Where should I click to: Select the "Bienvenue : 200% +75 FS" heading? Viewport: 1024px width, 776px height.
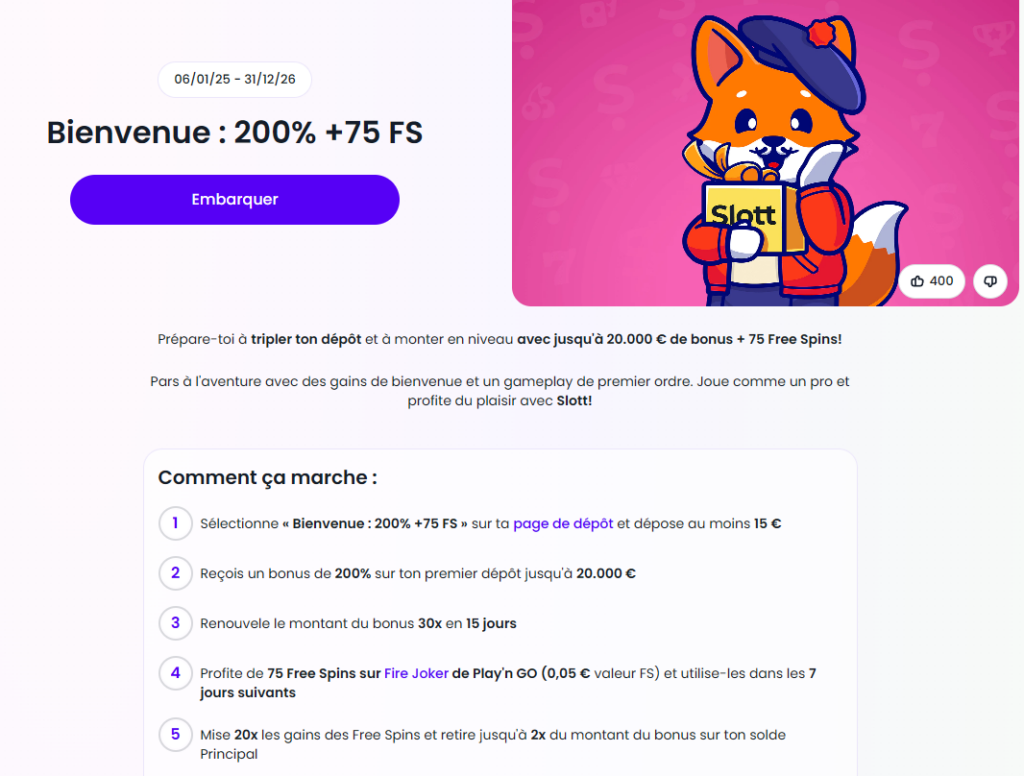[235, 133]
